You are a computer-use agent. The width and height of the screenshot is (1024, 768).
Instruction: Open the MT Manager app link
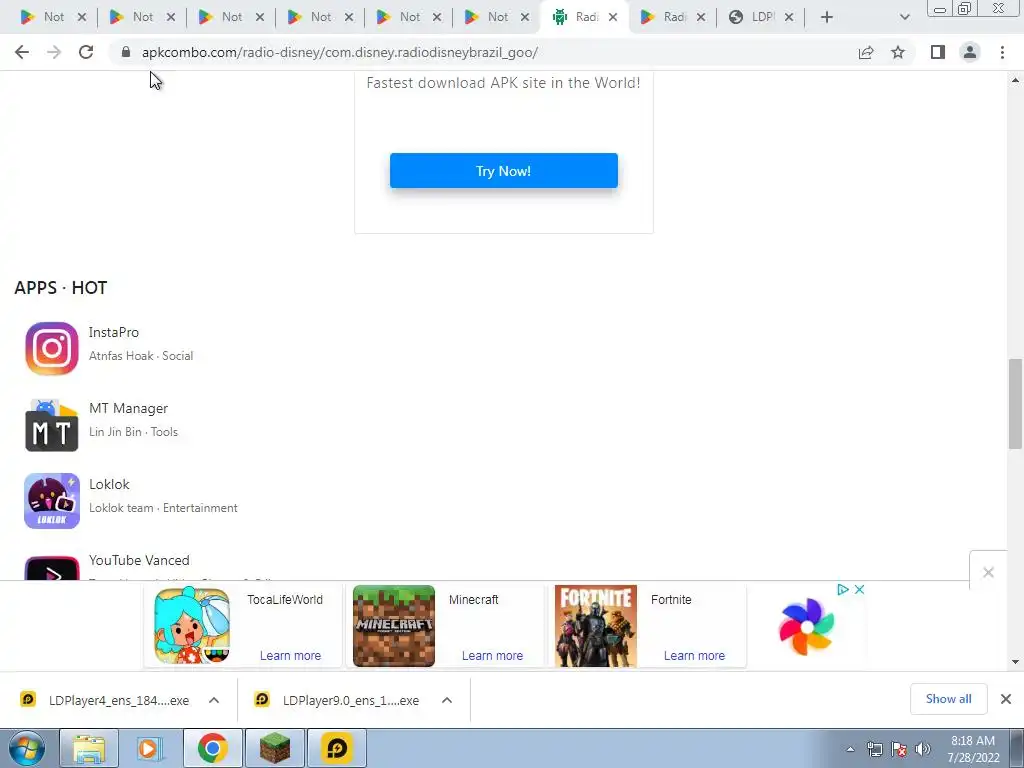129,408
